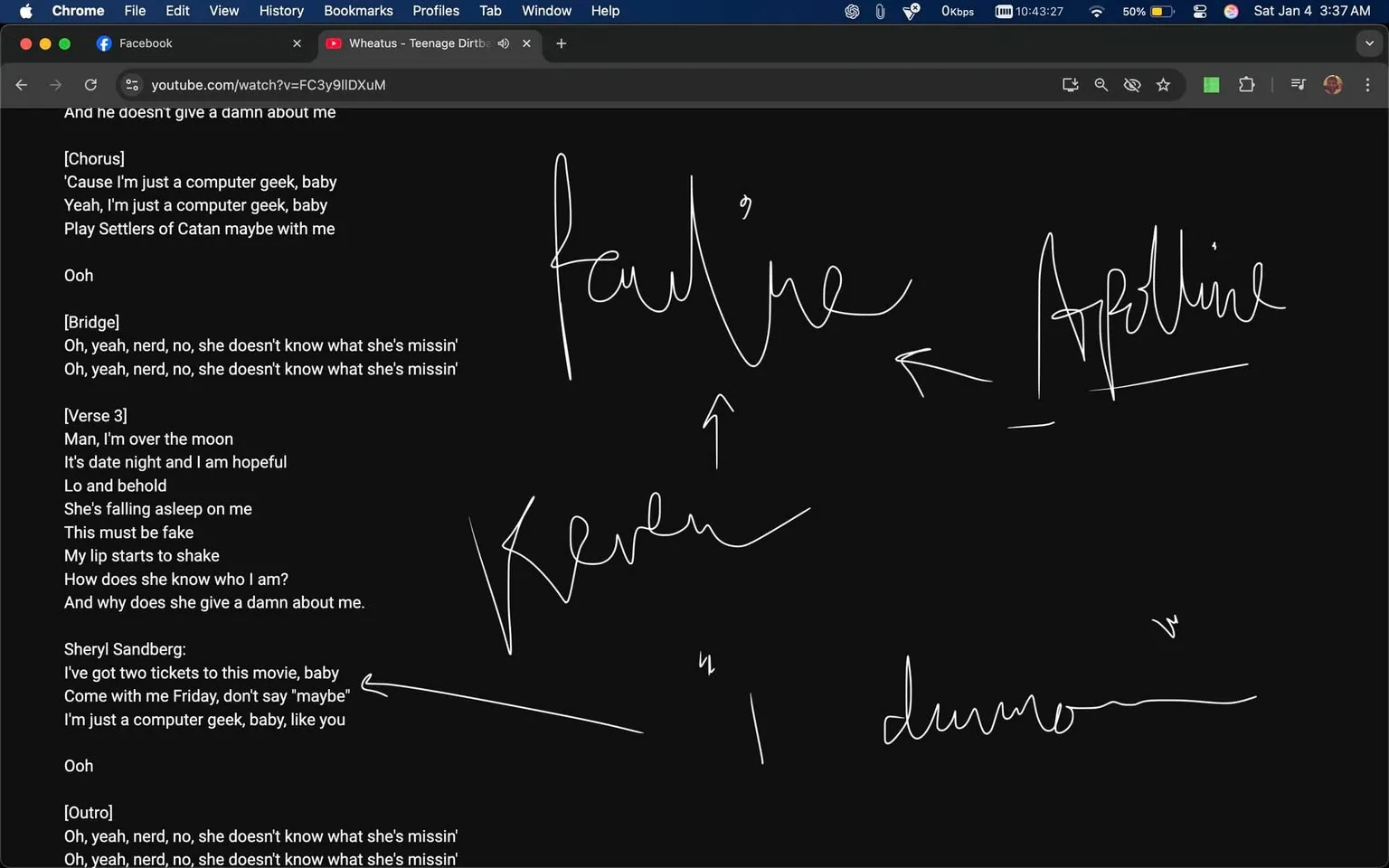This screenshot has height=868, width=1389.
Task: Mute the Wheatus YouTube tab speaker icon
Action: 504,42
